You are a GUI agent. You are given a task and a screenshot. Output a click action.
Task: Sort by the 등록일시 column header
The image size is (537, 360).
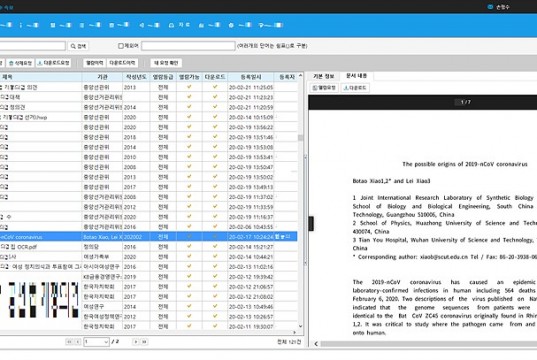[x=251, y=77]
